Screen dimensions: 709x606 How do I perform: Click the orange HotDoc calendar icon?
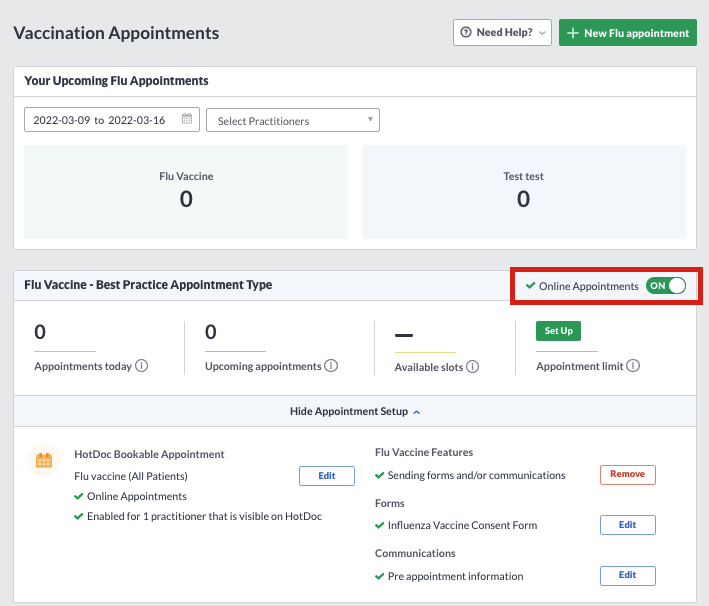[44, 460]
